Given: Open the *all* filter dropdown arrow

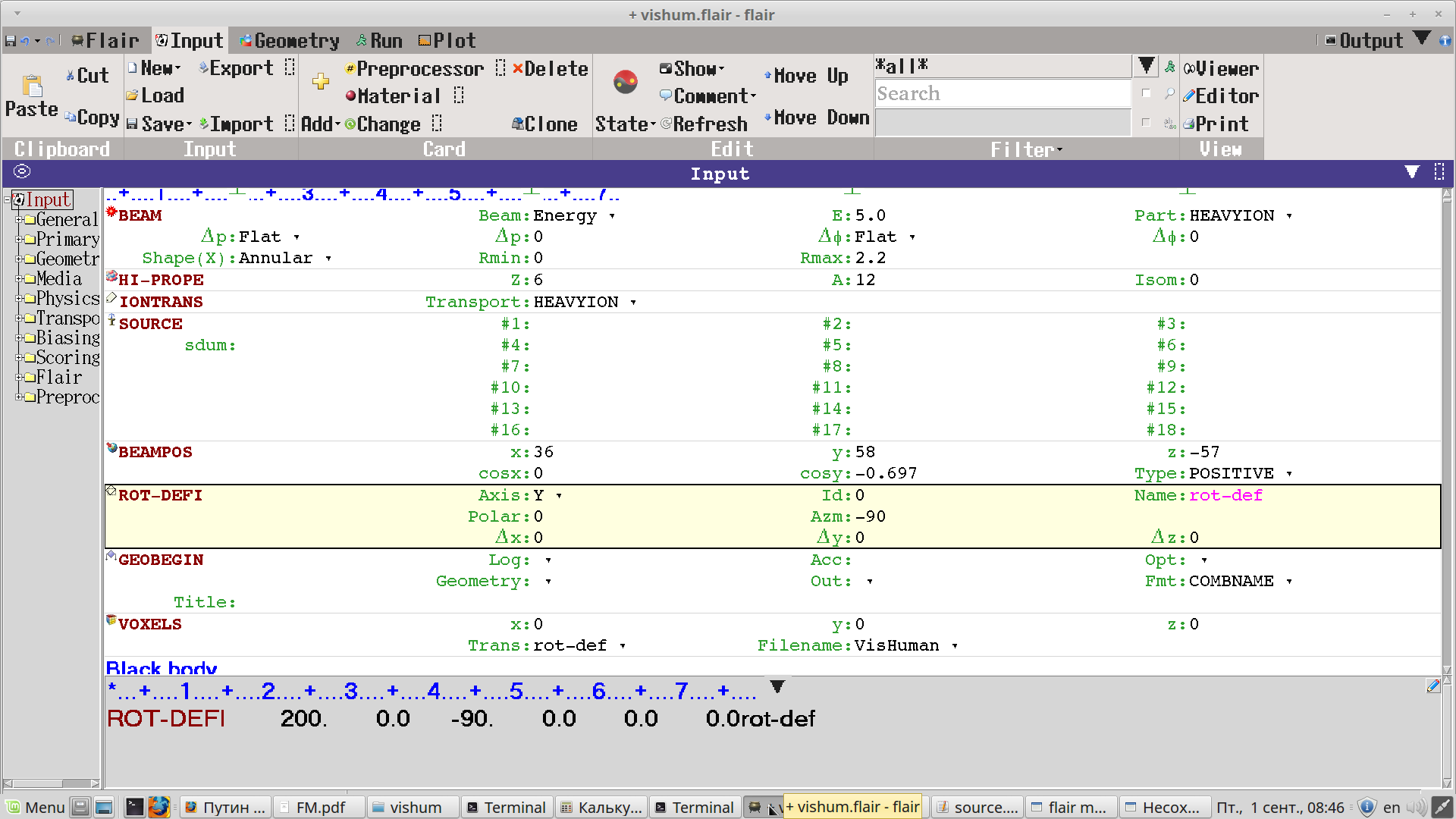Looking at the screenshot, I should [x=1147, y=66].
